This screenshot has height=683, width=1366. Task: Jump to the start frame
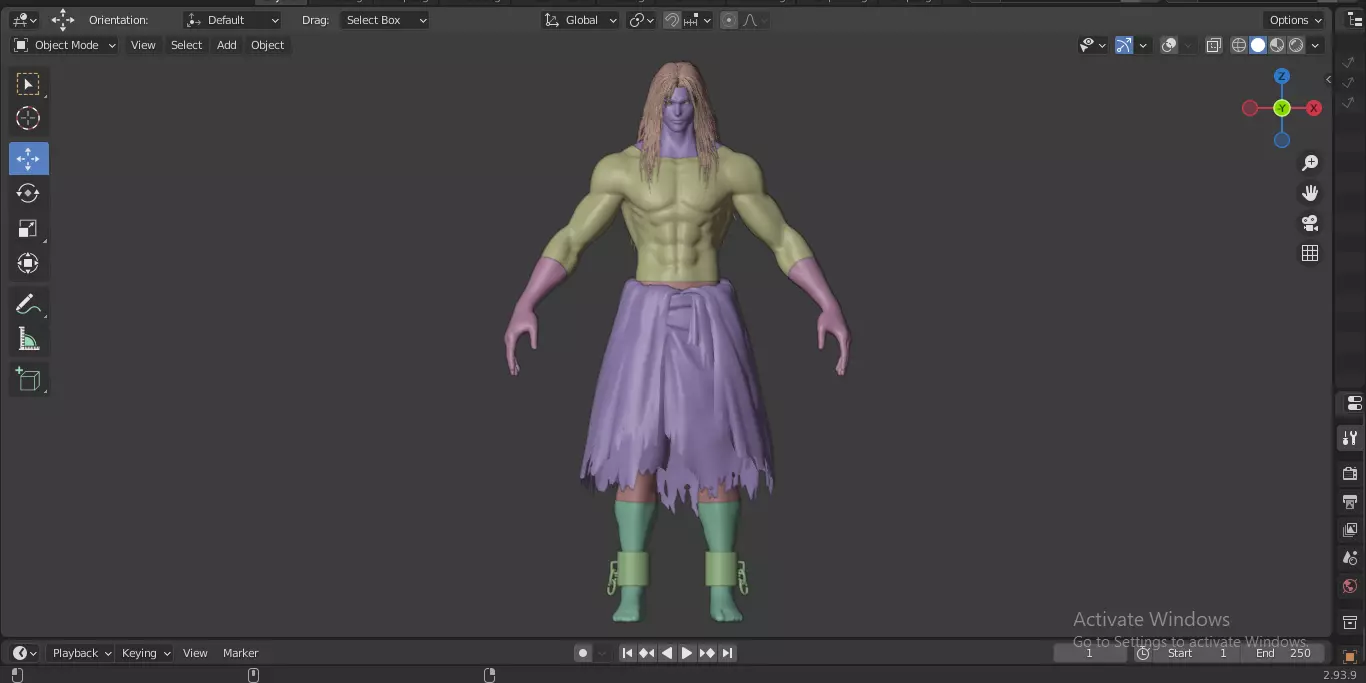point(627,653)
